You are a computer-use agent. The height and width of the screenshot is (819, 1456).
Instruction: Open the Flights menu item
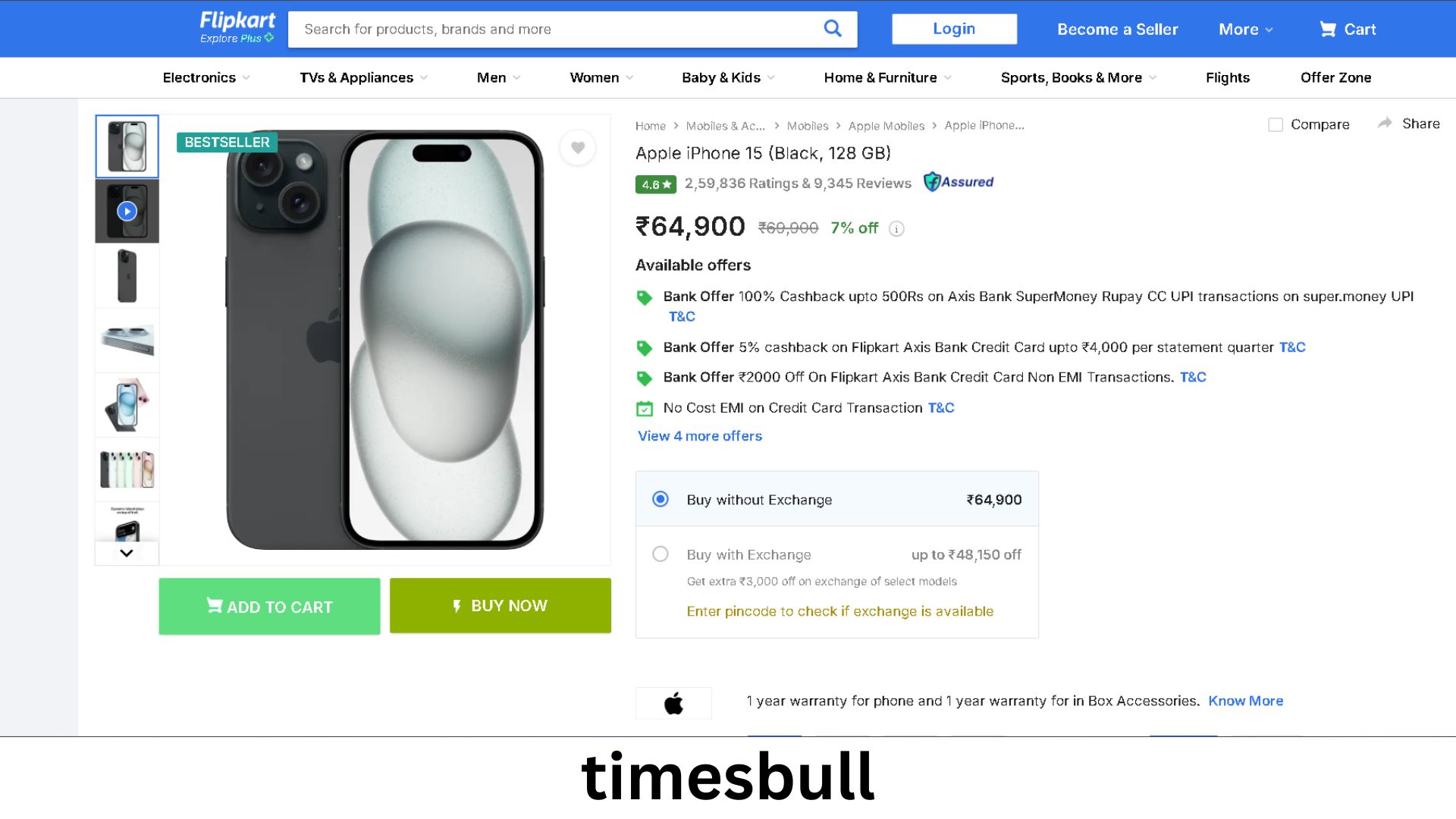pyautogui.click(x=1227, y=77)
